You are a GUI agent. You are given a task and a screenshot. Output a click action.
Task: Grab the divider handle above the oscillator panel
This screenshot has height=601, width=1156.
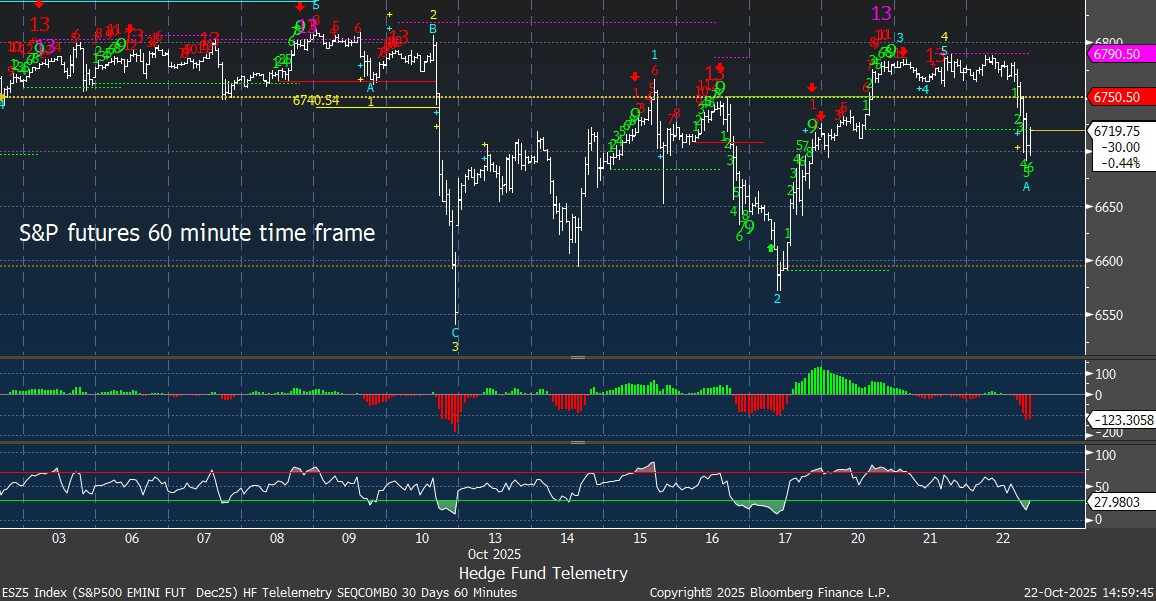[x=577, y=442]
